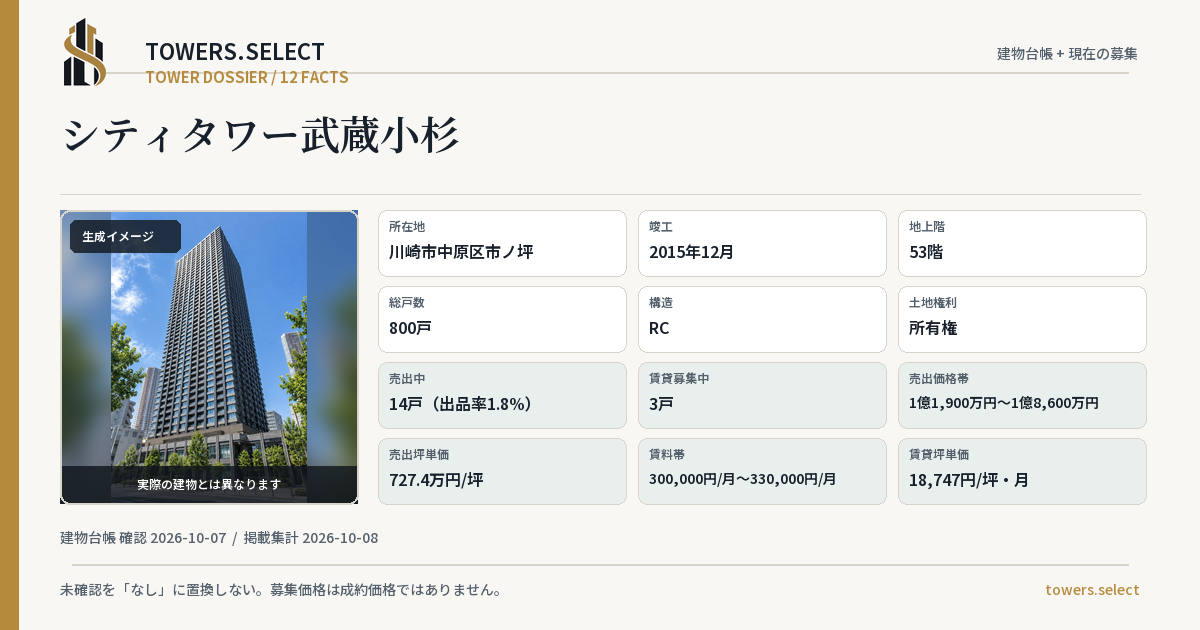Image resolution: width=1200 pixels, height=630 pixels.
Task: Select the heading シティタワー武蔵小杉
Action: pos(261,135)
